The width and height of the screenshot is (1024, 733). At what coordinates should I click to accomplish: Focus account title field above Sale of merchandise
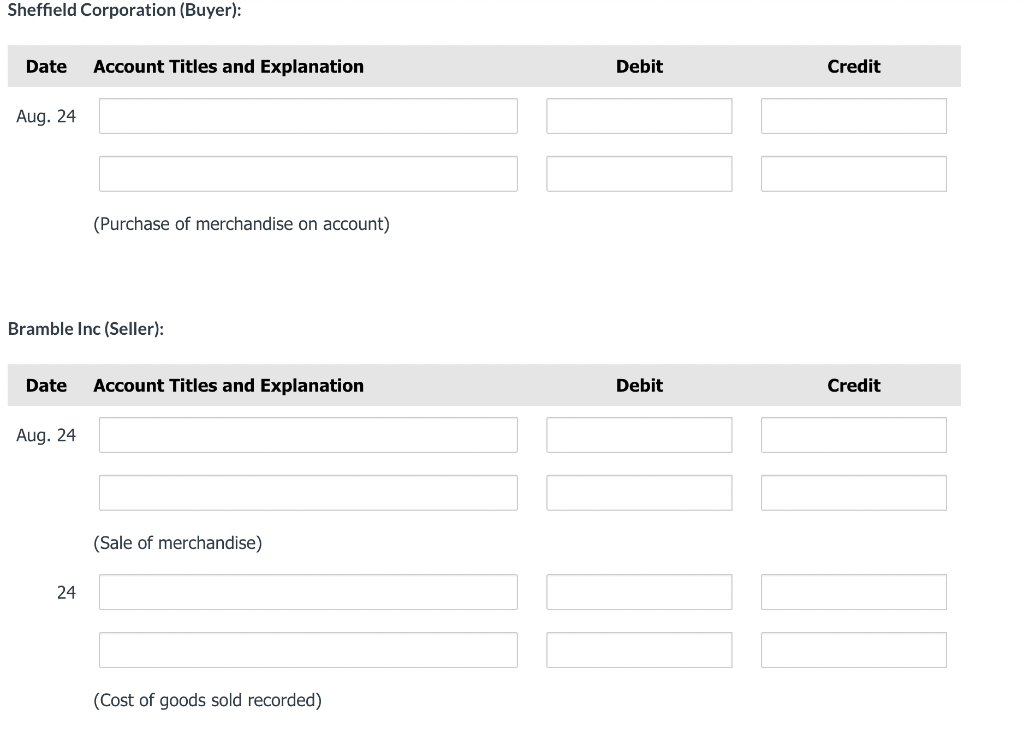(x=308, y=493)
